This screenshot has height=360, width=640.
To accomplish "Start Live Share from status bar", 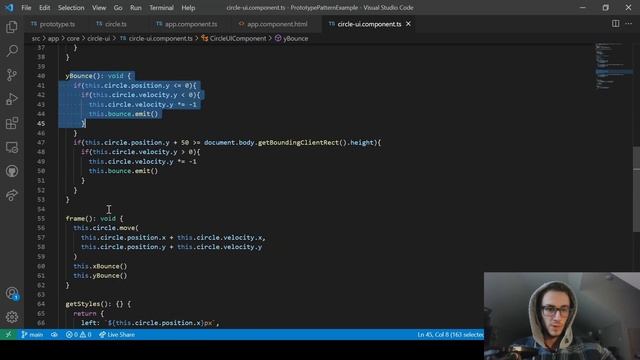I will point(117,335).
